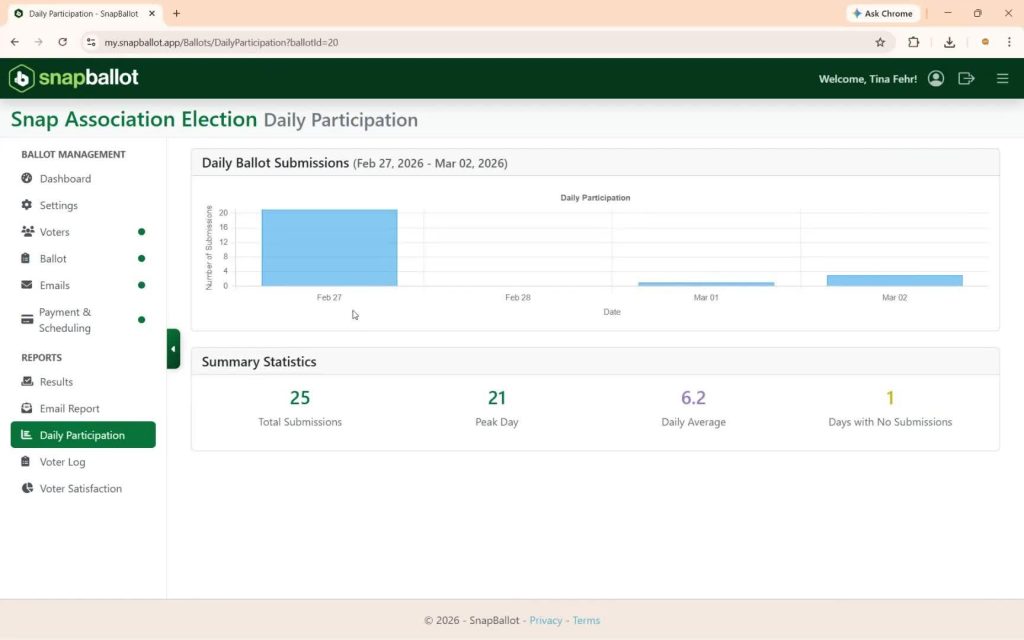Go back in browser history
Screen dimensions: 1024x640
pos(15,42)
